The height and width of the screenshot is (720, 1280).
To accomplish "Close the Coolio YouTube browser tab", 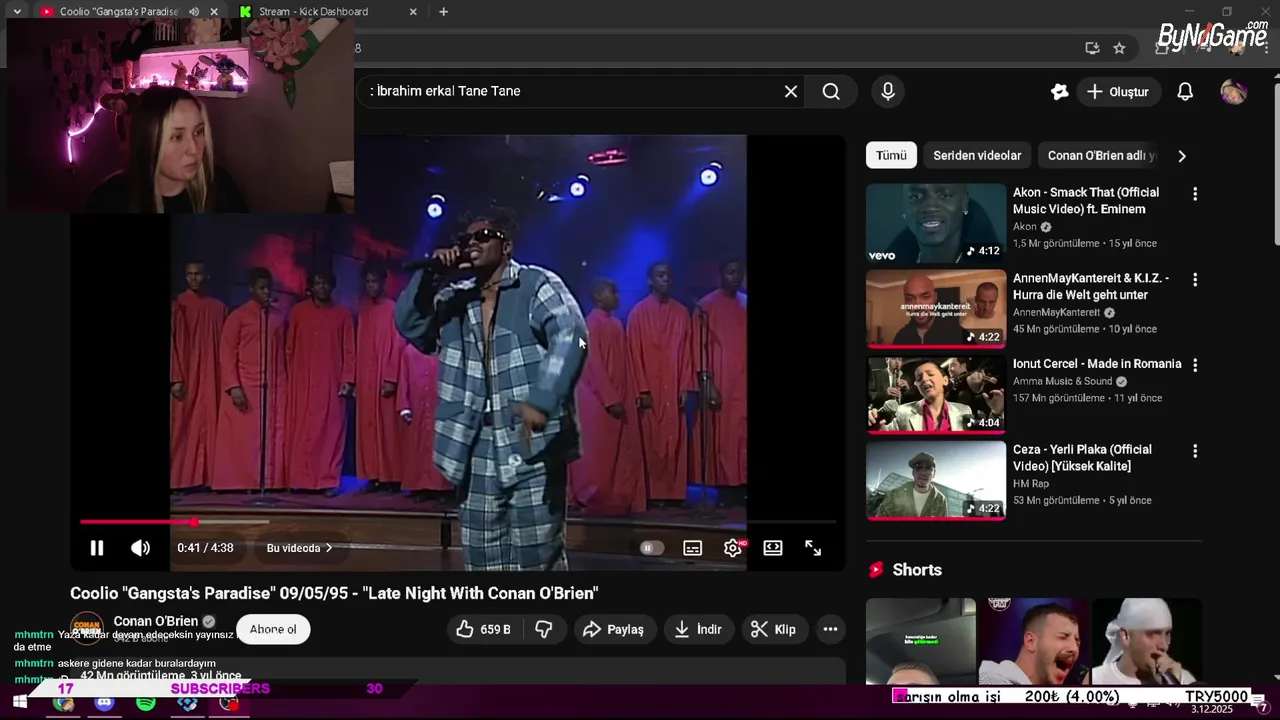I will (213, 12).
